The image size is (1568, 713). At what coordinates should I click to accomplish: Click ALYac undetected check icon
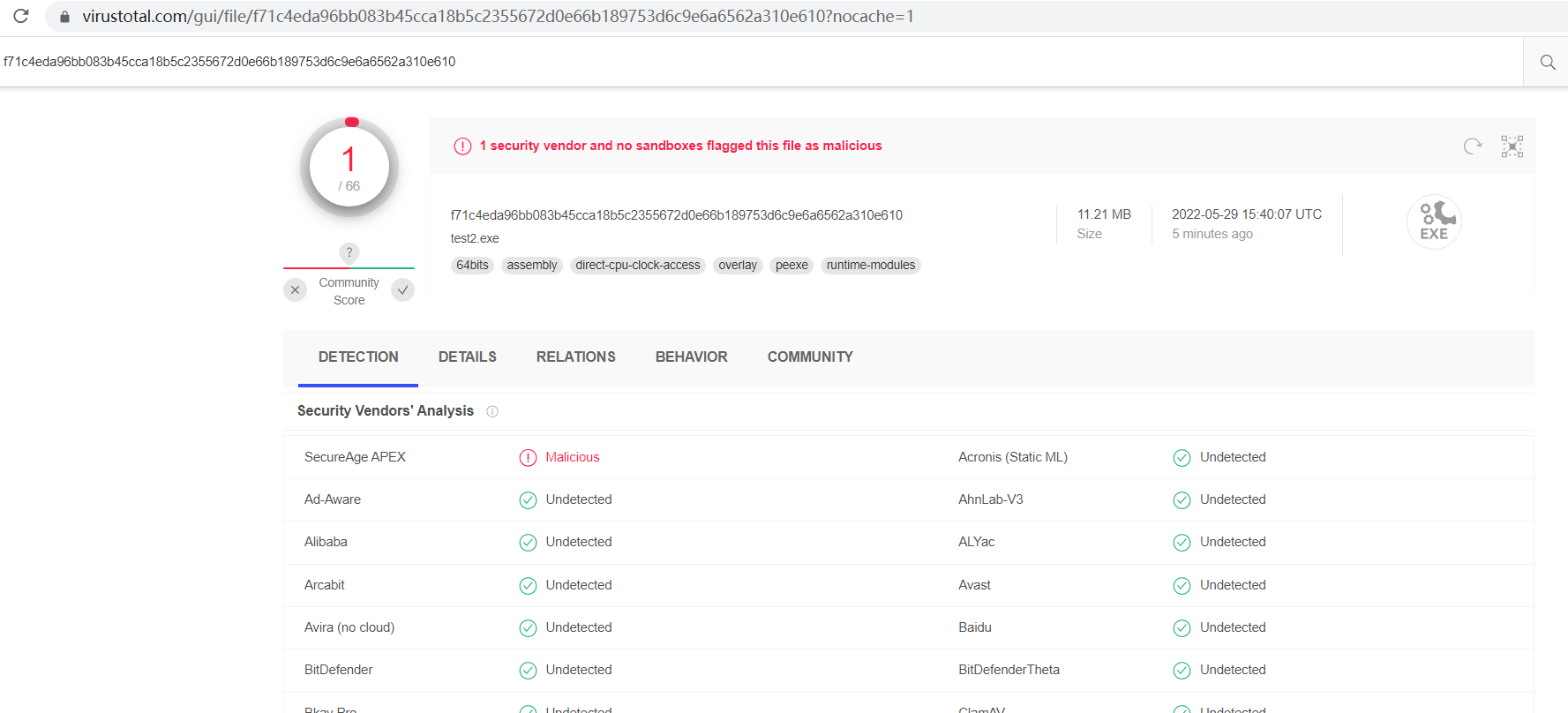coord(1182,543)
